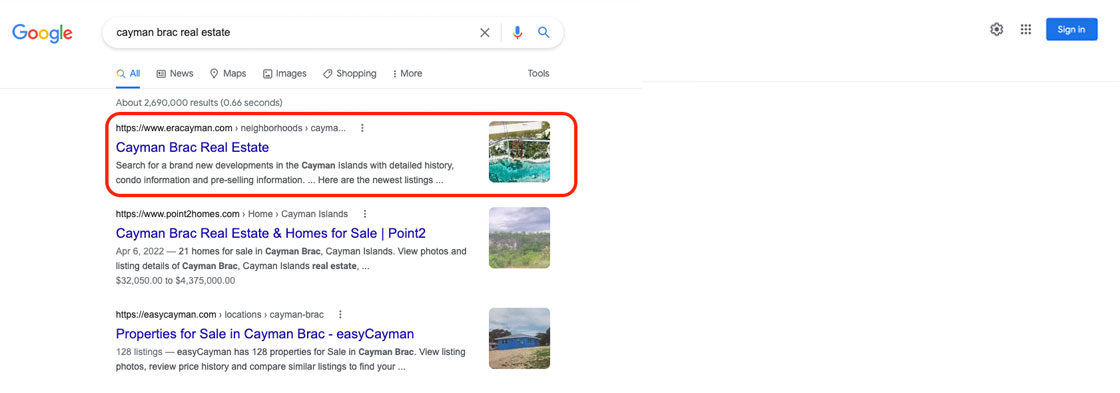
Task: Switch to the Shopping tab
Action: point(349,74)
